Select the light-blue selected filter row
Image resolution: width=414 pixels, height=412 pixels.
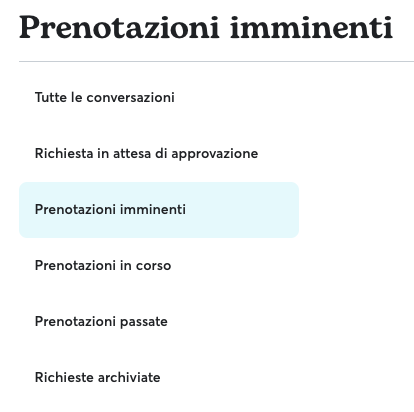[x=159, y=210]
